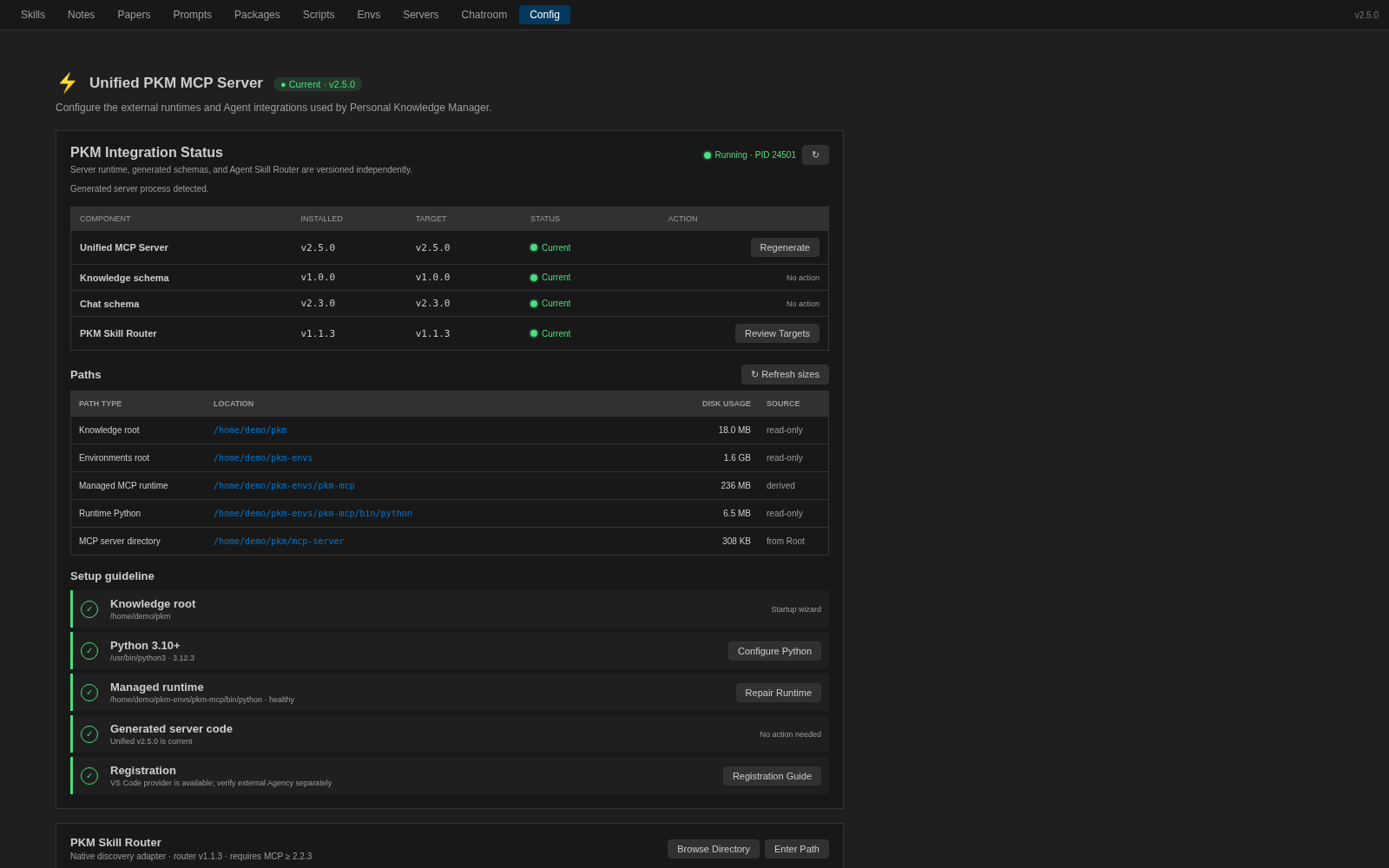Screen dimensions: 1389x868
Task: Select the Config tab
Action: 544,15
